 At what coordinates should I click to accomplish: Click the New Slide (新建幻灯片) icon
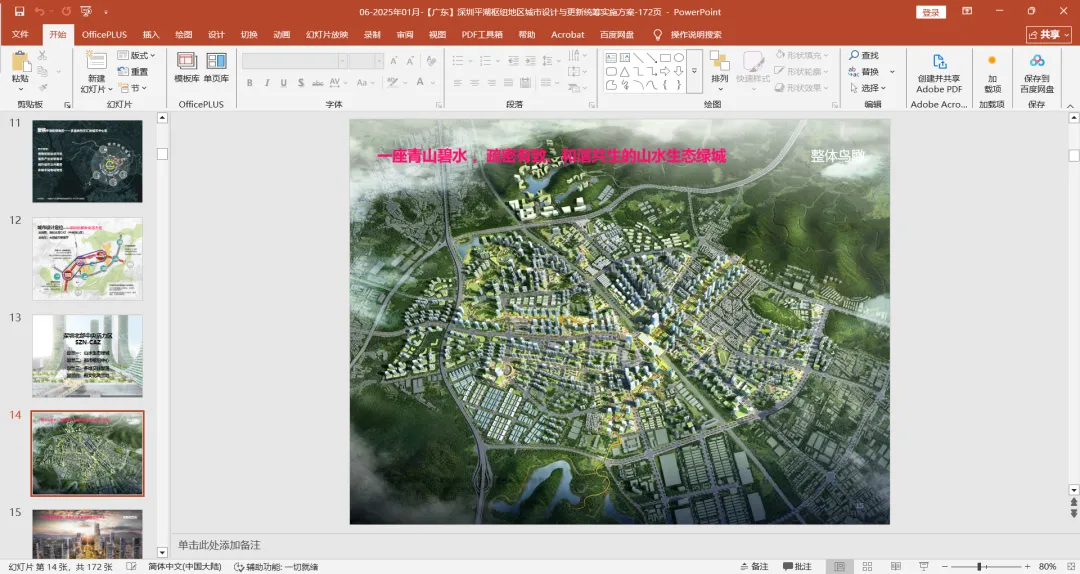pos(96,61)
